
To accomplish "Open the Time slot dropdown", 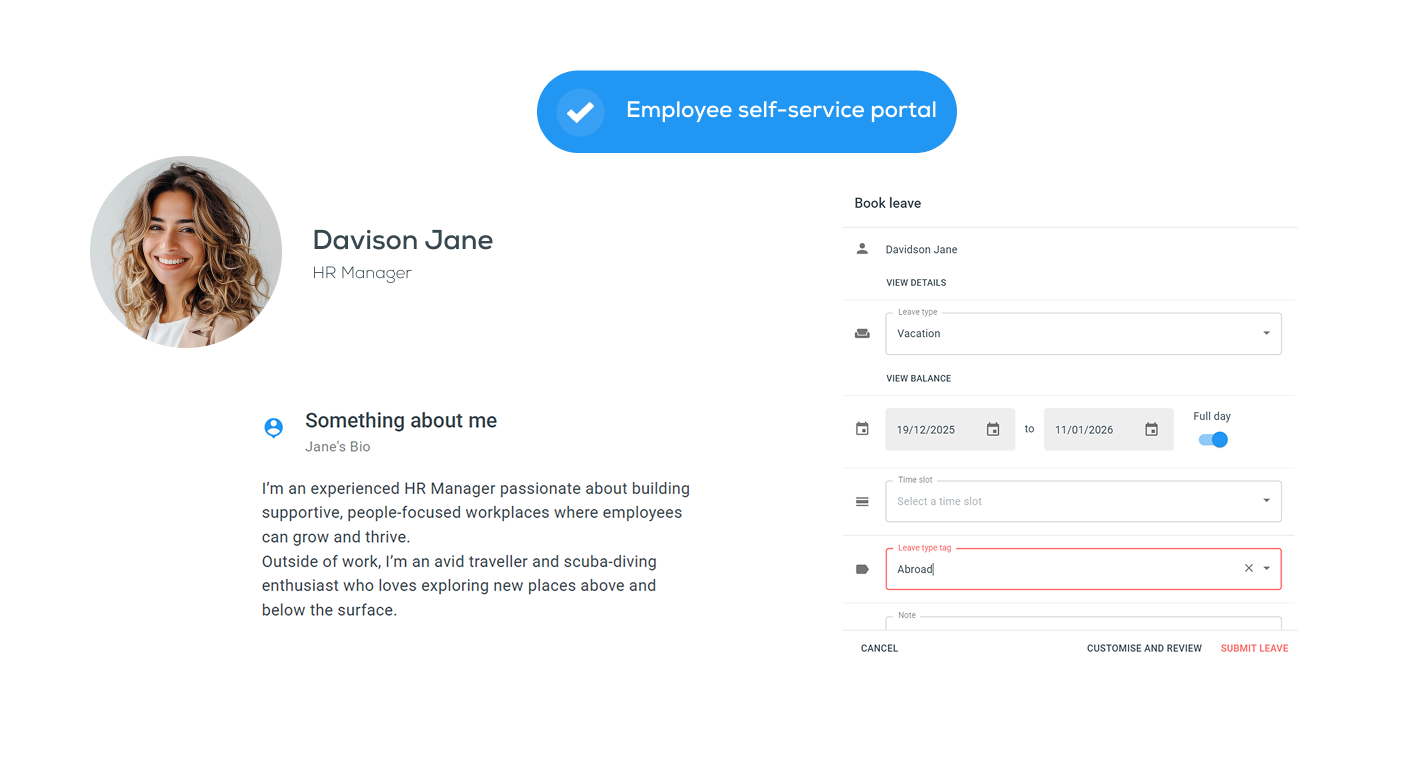I will tap(1266, 501).
